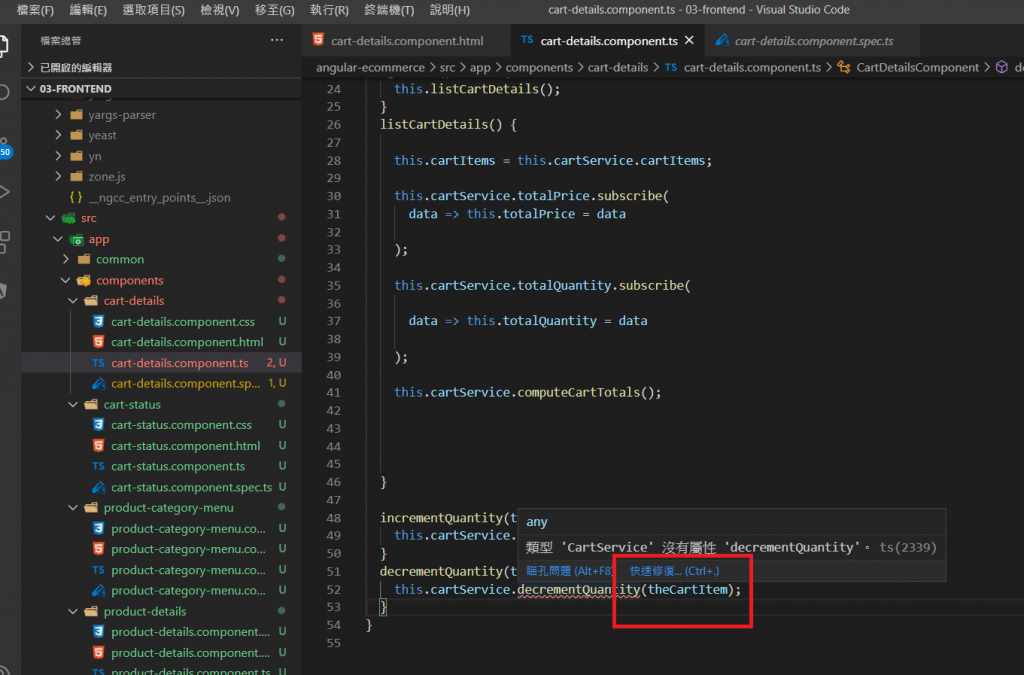Click 瞄孔問題 peek problem link
This screenshot has width=1024, height=675.
pos(563,571)
